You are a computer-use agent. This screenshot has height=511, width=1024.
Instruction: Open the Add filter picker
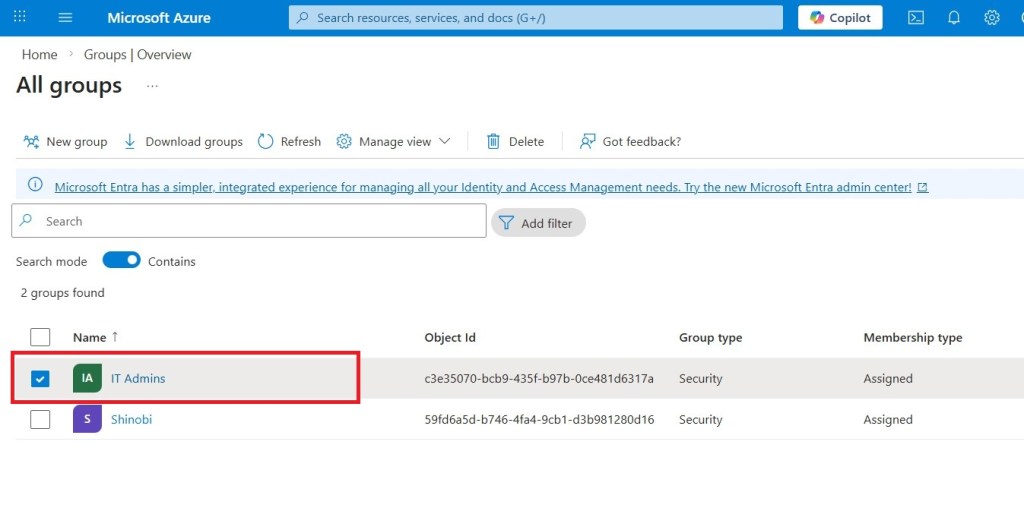pyautogui.click(x=538, y=223)
